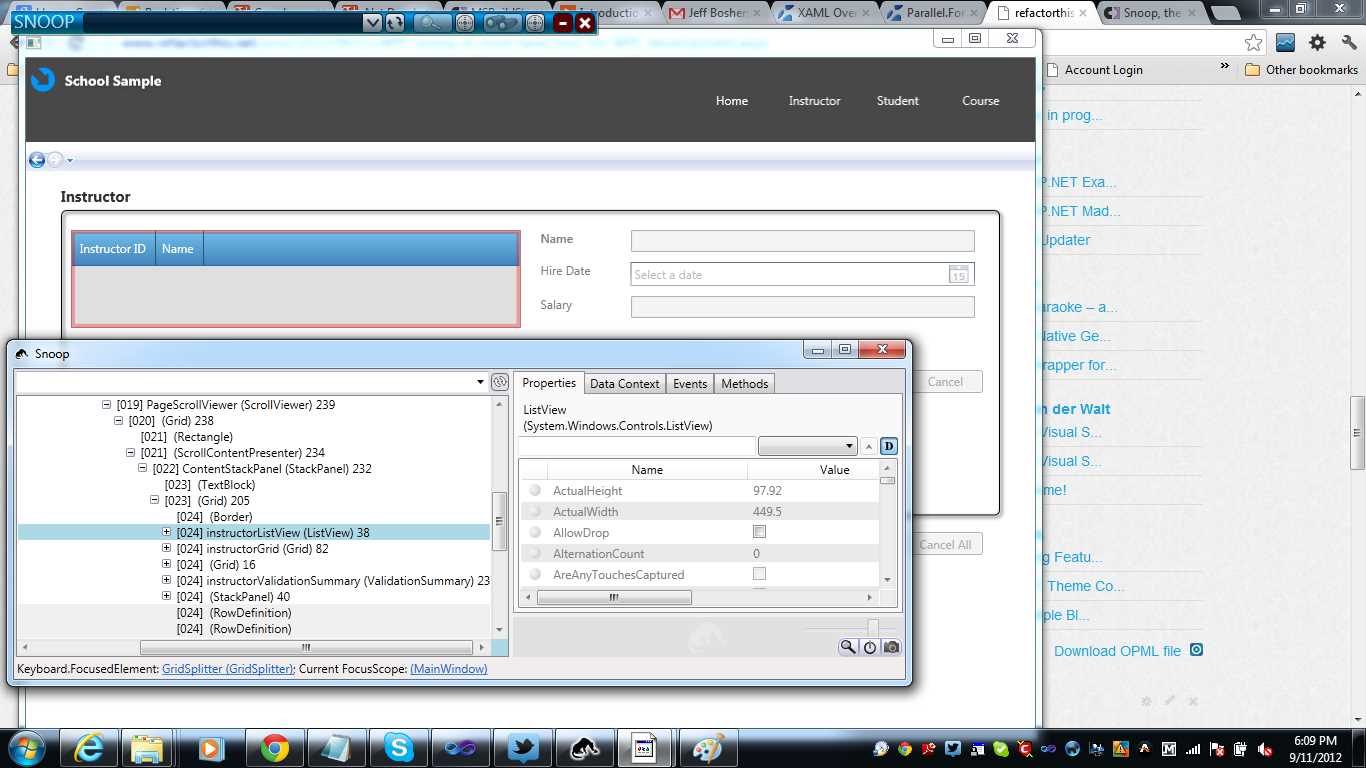Click the binoculars Snoop icon in launcher bar
The height and width of the screenshot is (768, 1366).
tap(502, 22)
